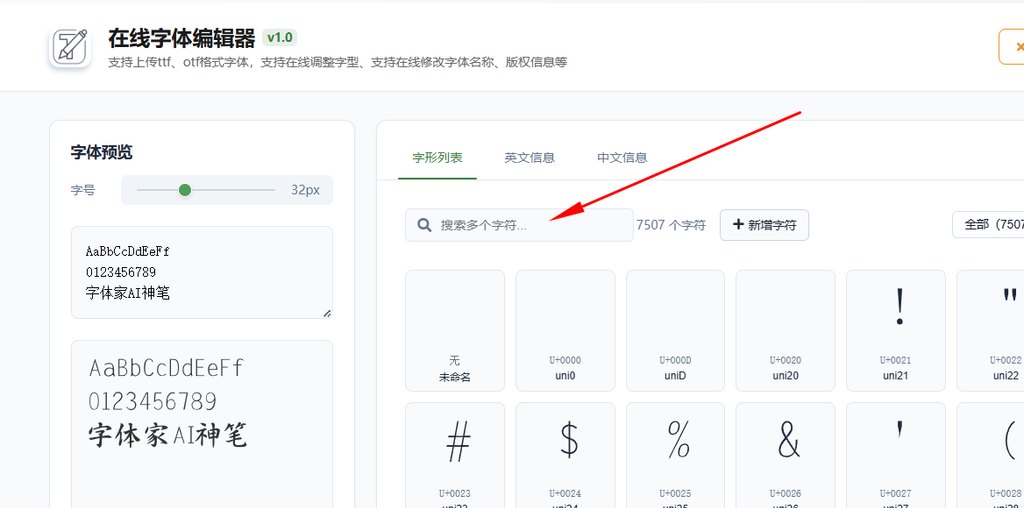Select the quotation mark uni22 glyph
The image size is (1024, 508).
coord(991,330)
